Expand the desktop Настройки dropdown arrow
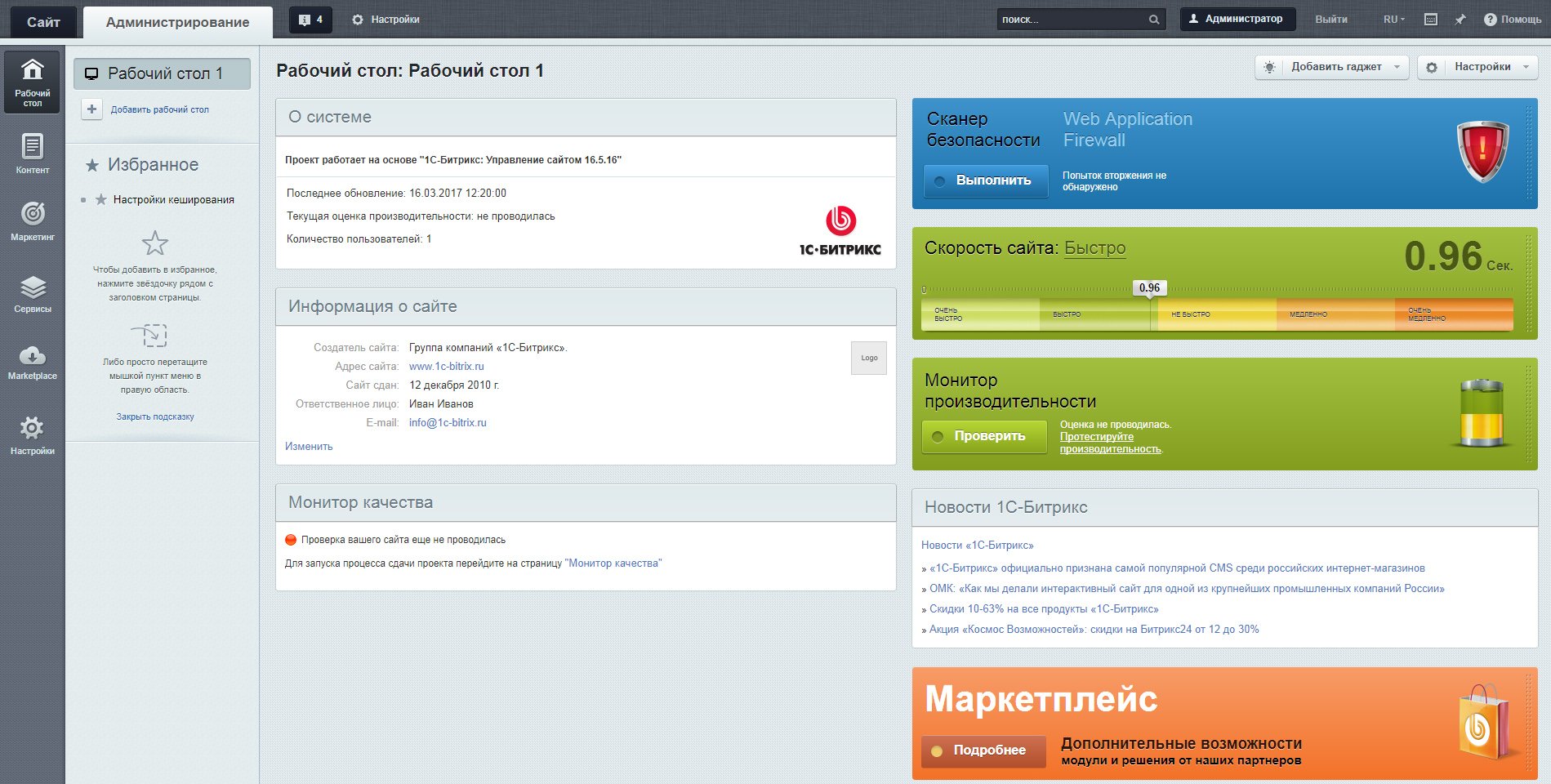 [1526, 67]
